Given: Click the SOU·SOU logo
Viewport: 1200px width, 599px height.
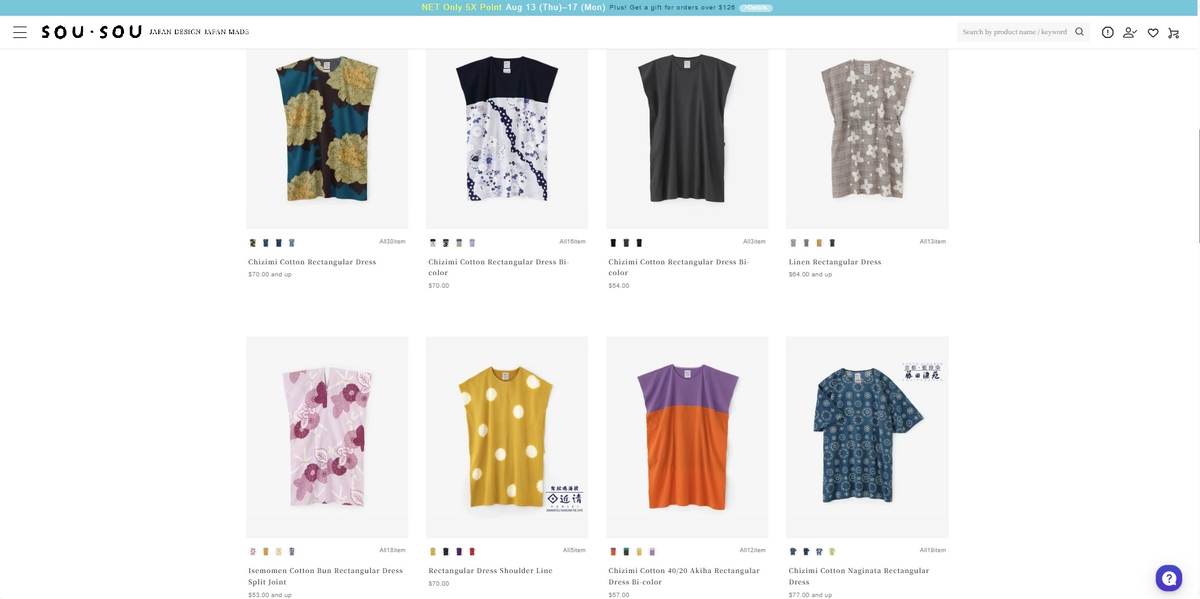Looking at the screenshot, I should [x=91, y=32].
